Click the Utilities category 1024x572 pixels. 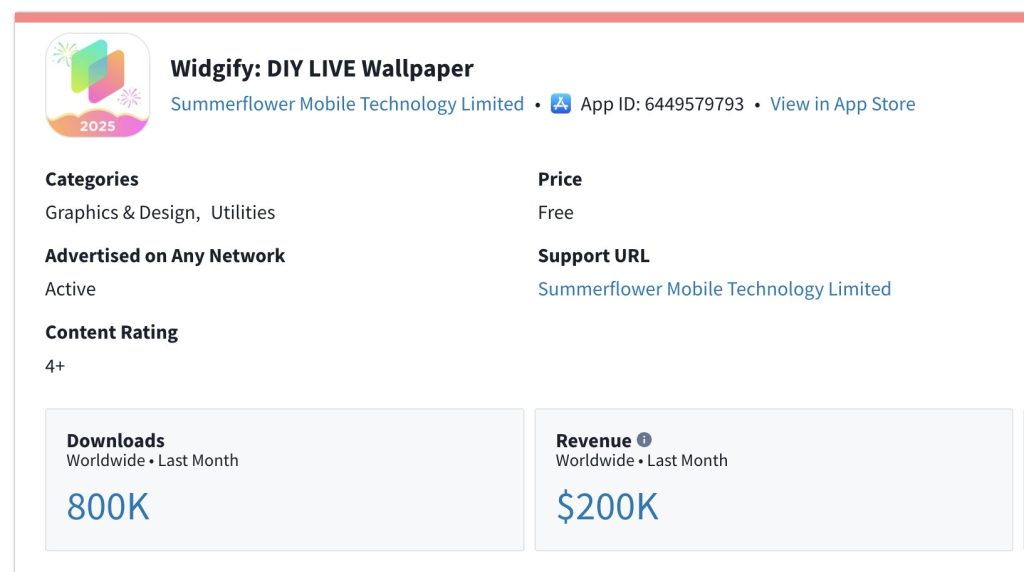243,212
